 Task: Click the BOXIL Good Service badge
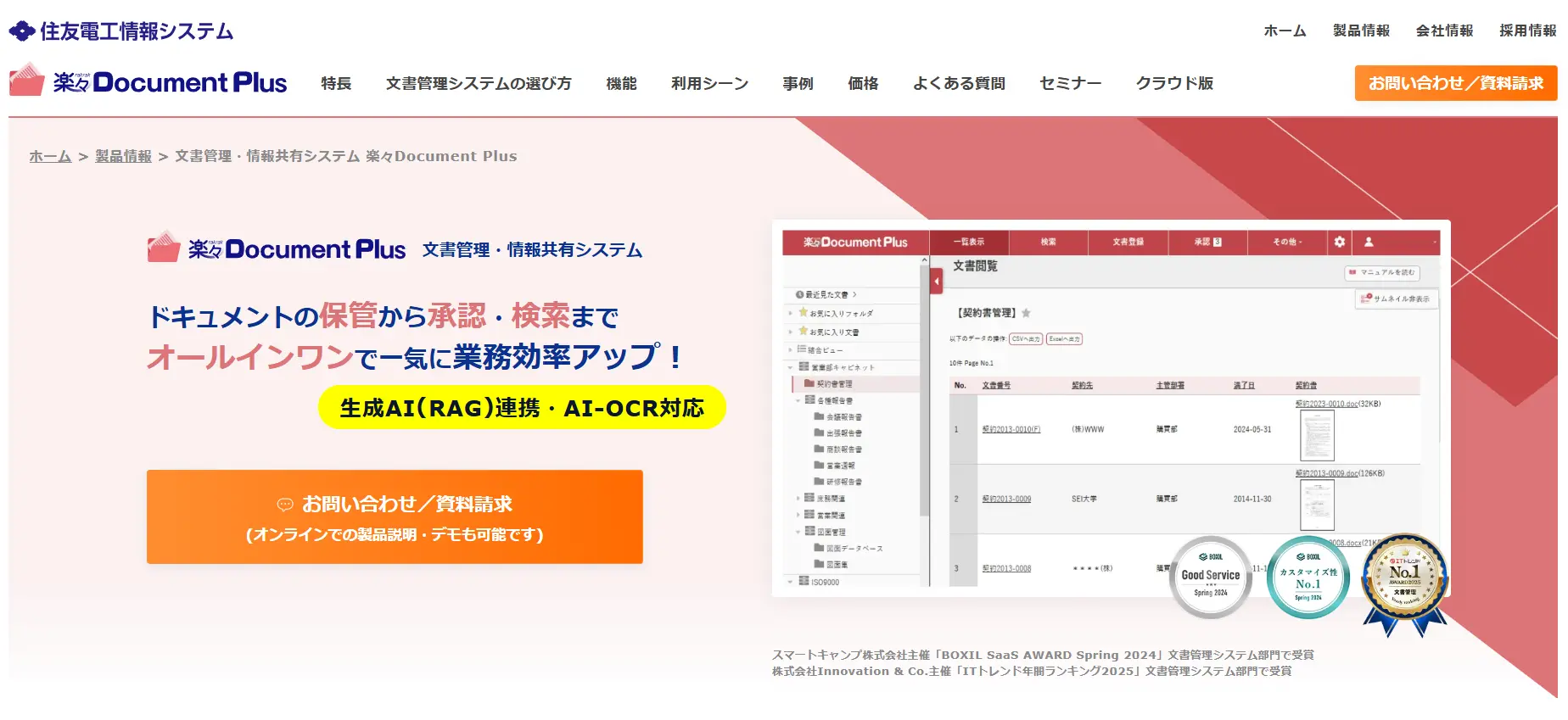pos(1211,577)
